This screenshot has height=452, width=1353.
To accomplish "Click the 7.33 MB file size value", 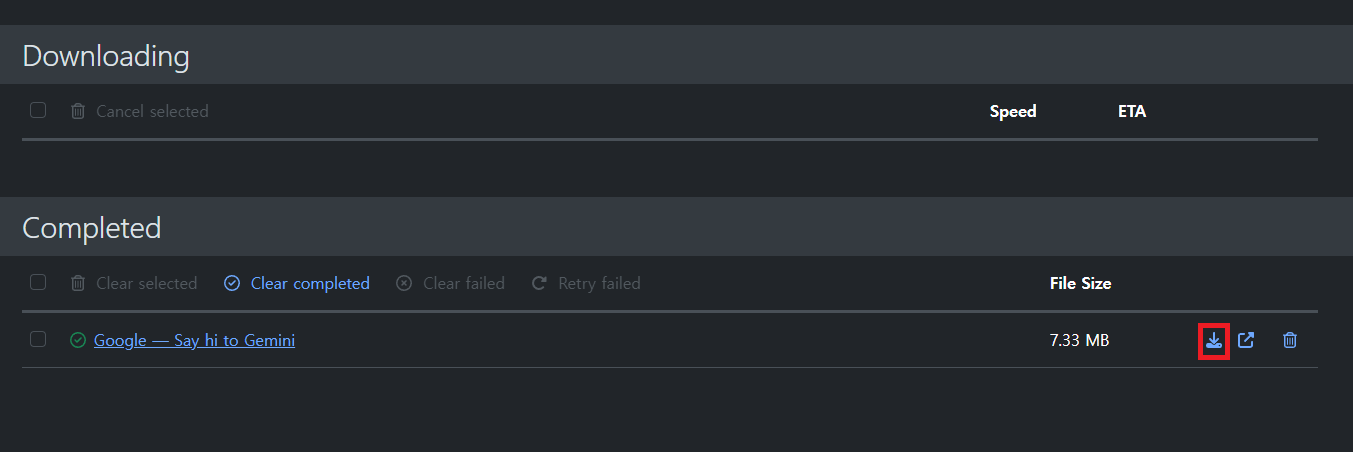I will click(1079, 341).
